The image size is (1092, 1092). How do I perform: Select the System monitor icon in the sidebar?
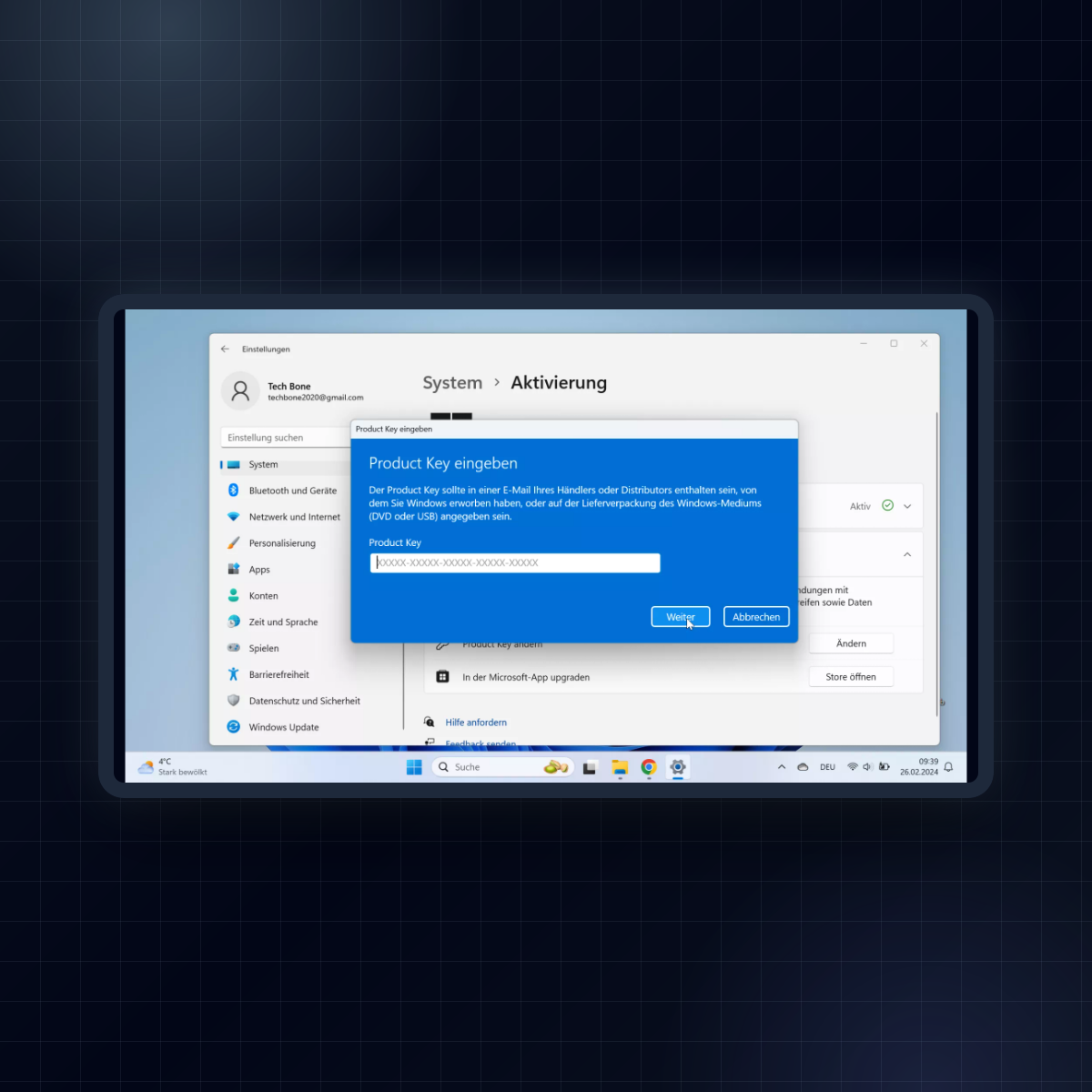[x=234, y=464]
